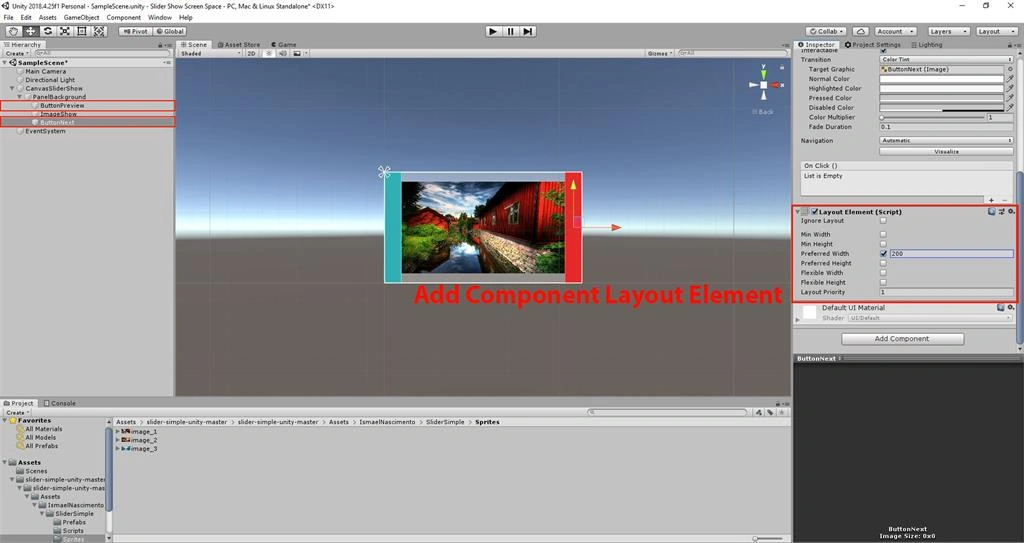Open the Collab dropdown
The width and height of the screenshot is (1024, 543).
[826, 31]
